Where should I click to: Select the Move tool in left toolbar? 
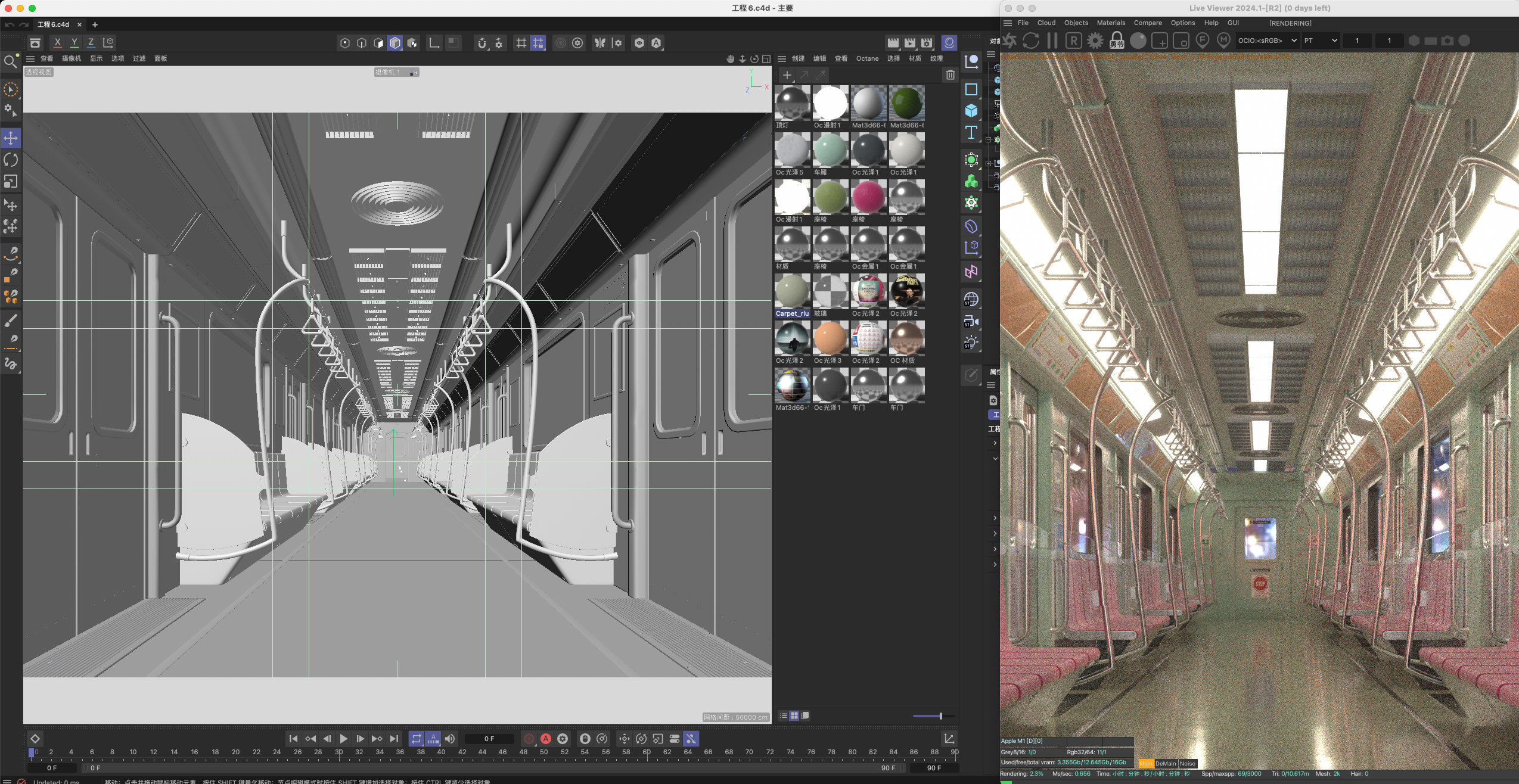(x=11, y=138)
